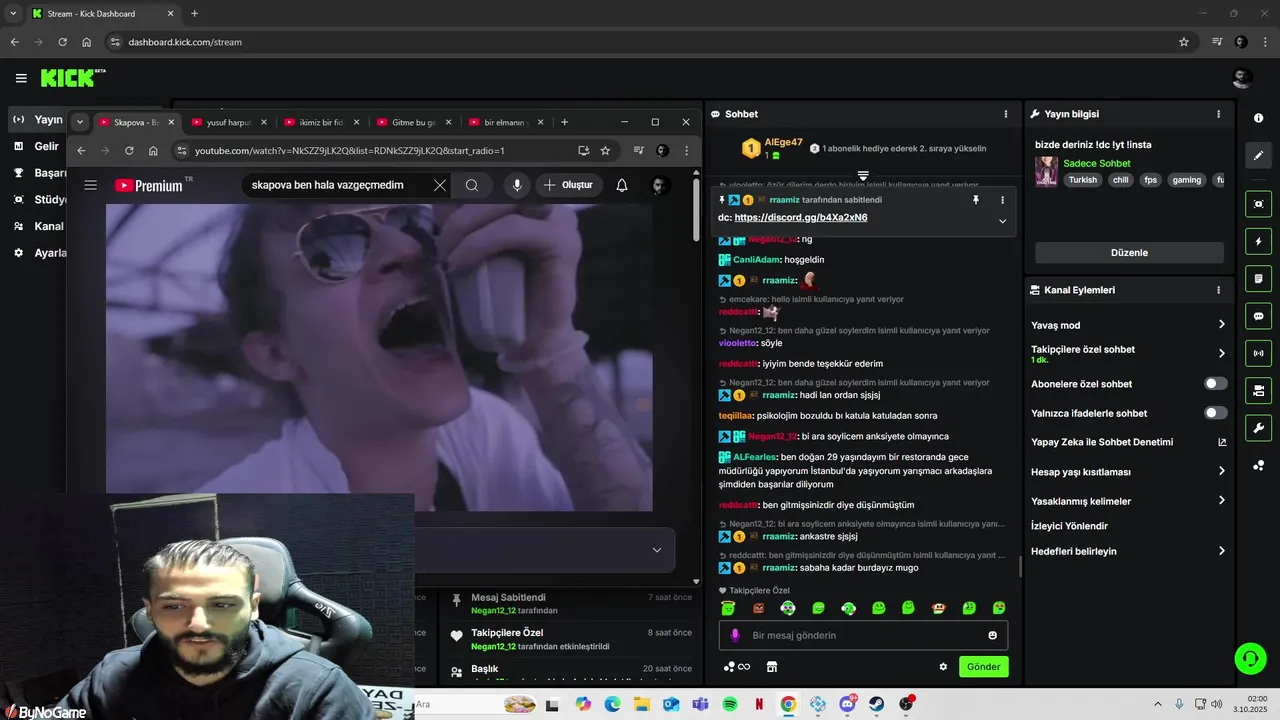Open a new tab in YouTube window
This screenshot has height=720, width=1280.
pyautogui.click(x=564, y=122)
